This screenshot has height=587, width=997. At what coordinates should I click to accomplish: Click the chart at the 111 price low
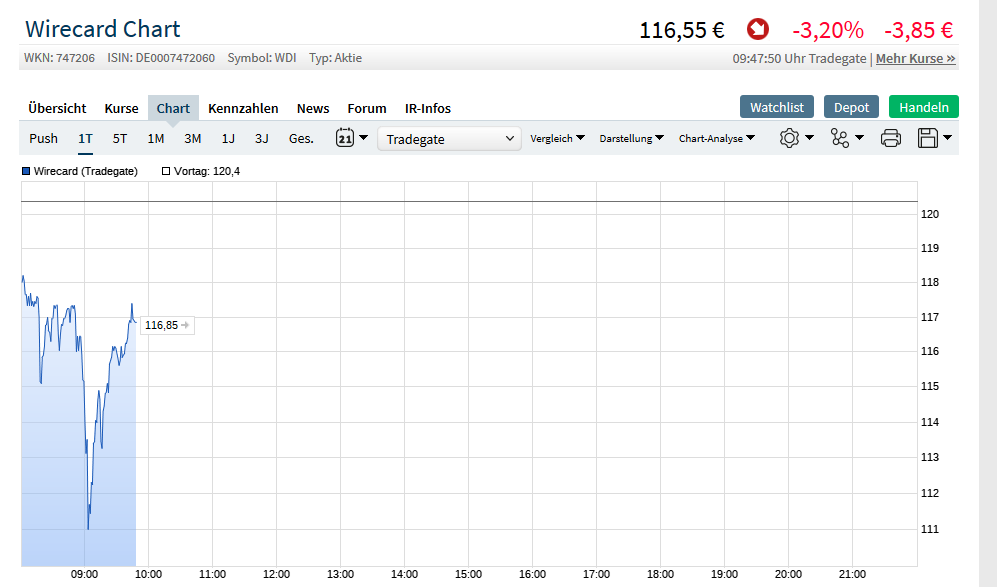click(x=88, y=528)
